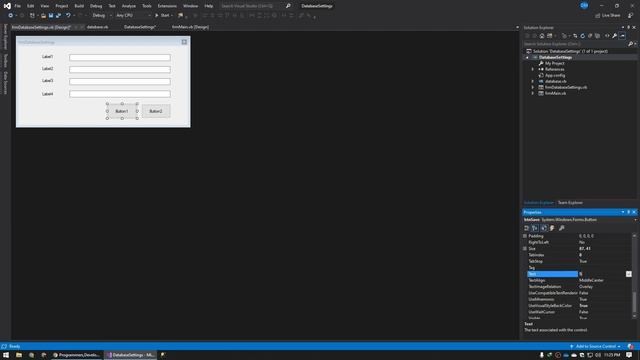Open the Project menu

pos(62,6)
